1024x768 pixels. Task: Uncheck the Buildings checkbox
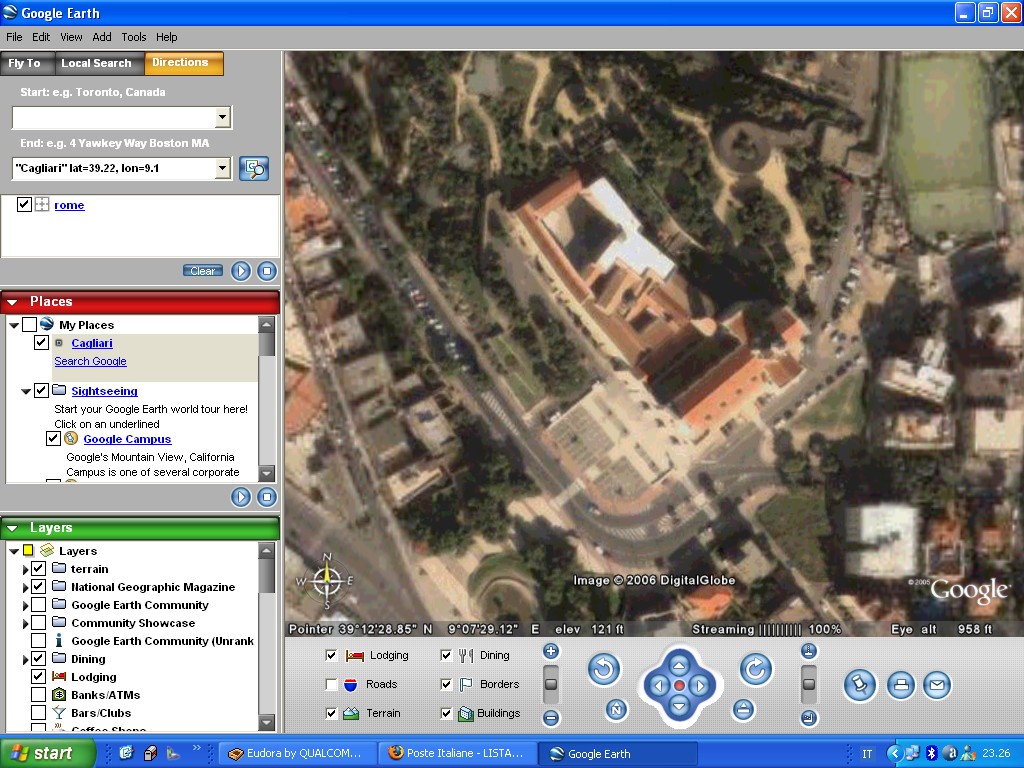tap(446, 714)
